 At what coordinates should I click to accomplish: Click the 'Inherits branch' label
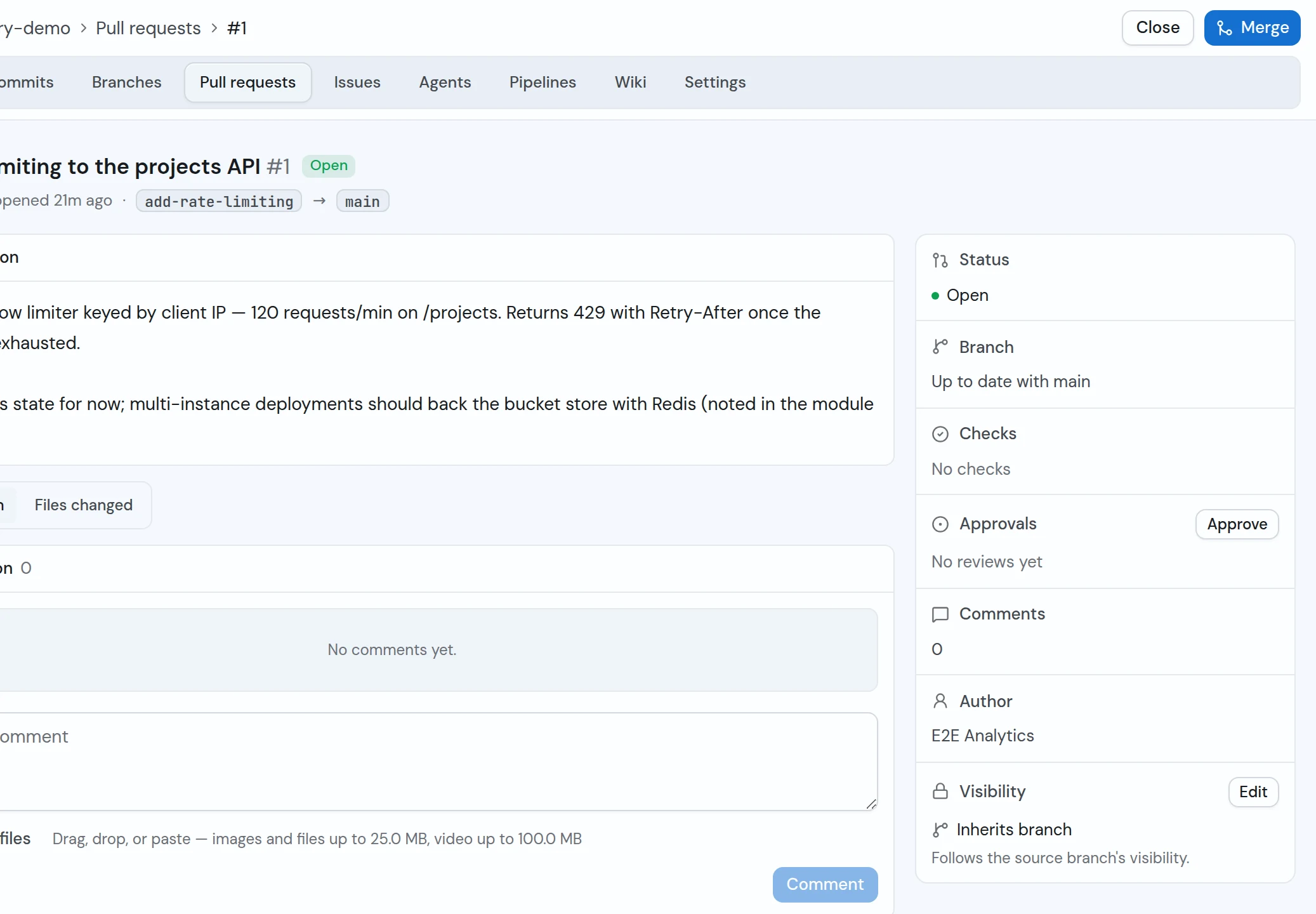1014,830
